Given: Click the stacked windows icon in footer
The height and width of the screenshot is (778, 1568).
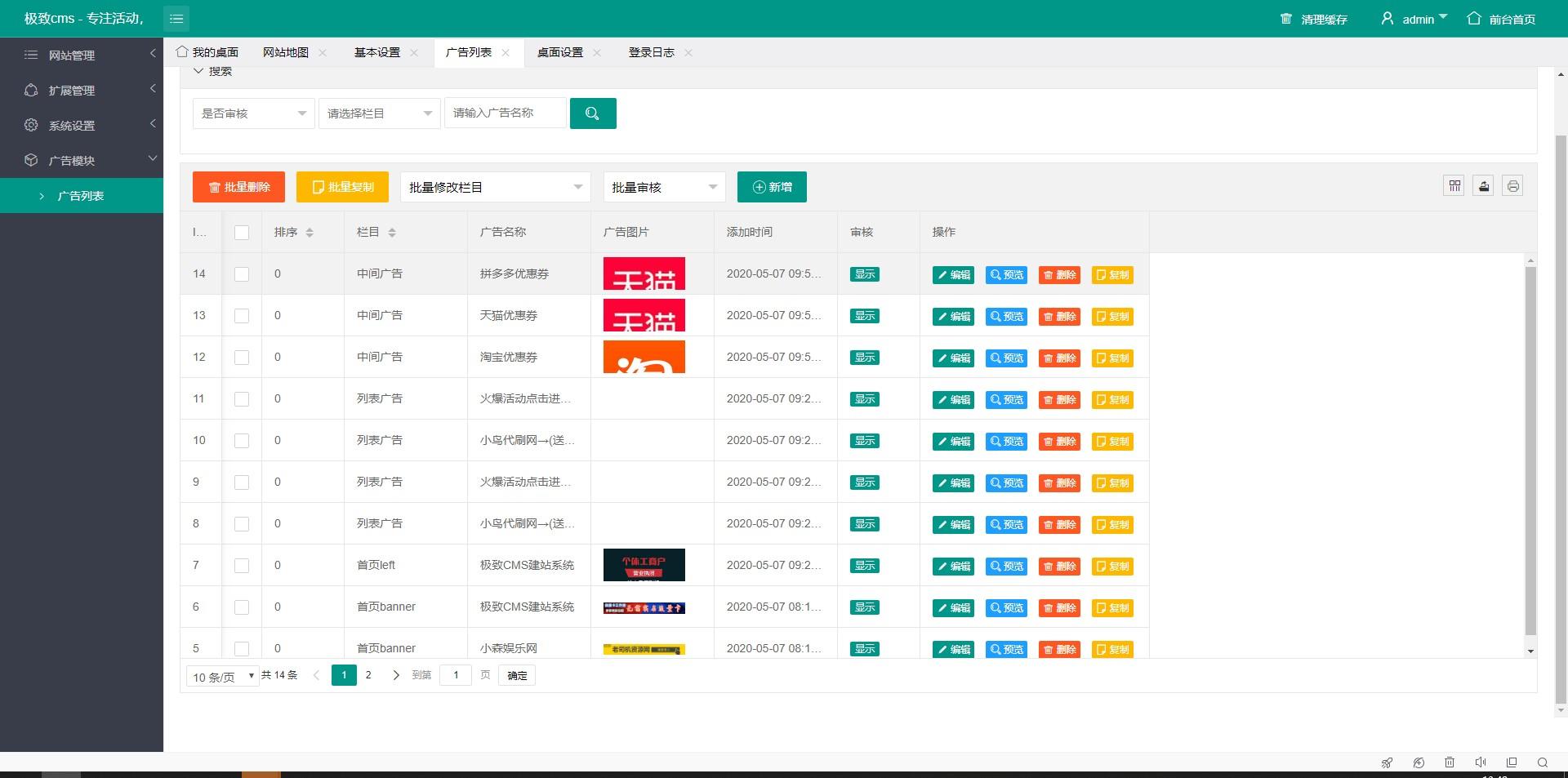Looking at the screenshot, I should click(x=1512, y=762).
